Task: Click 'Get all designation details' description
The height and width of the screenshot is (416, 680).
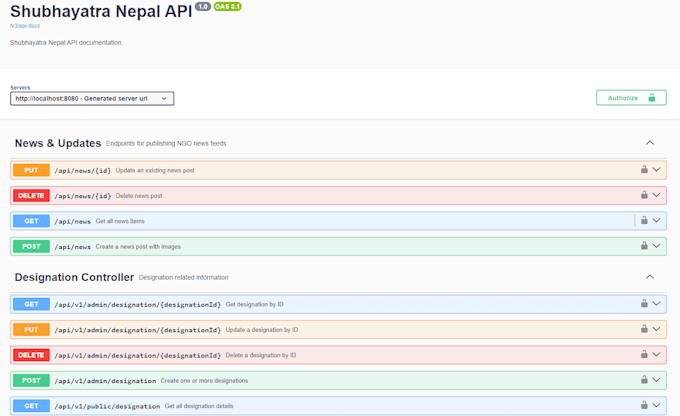Action: (199, 406)
